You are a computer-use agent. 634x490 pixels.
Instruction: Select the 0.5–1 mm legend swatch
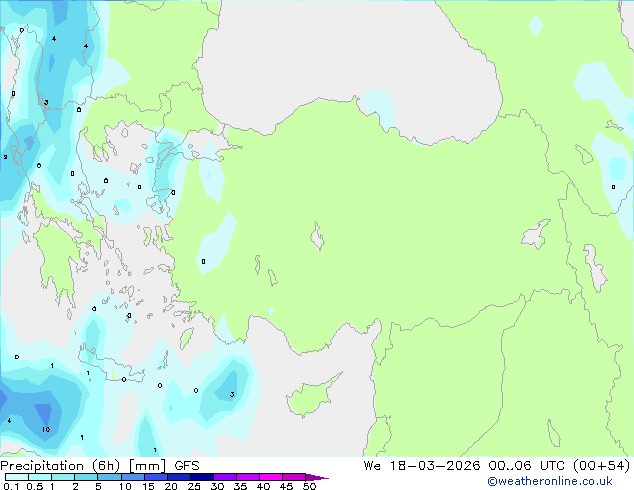click(x=40, y=477)
